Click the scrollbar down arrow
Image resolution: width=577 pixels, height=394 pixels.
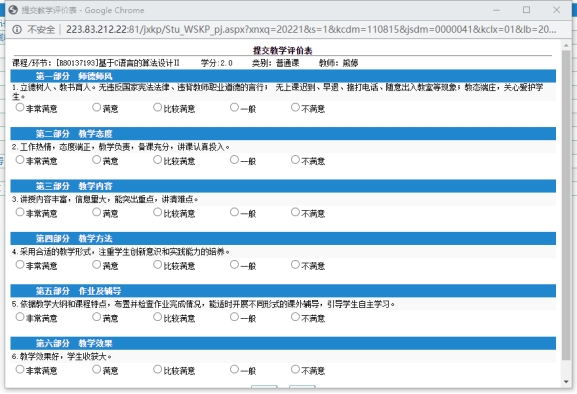[566, 382]
